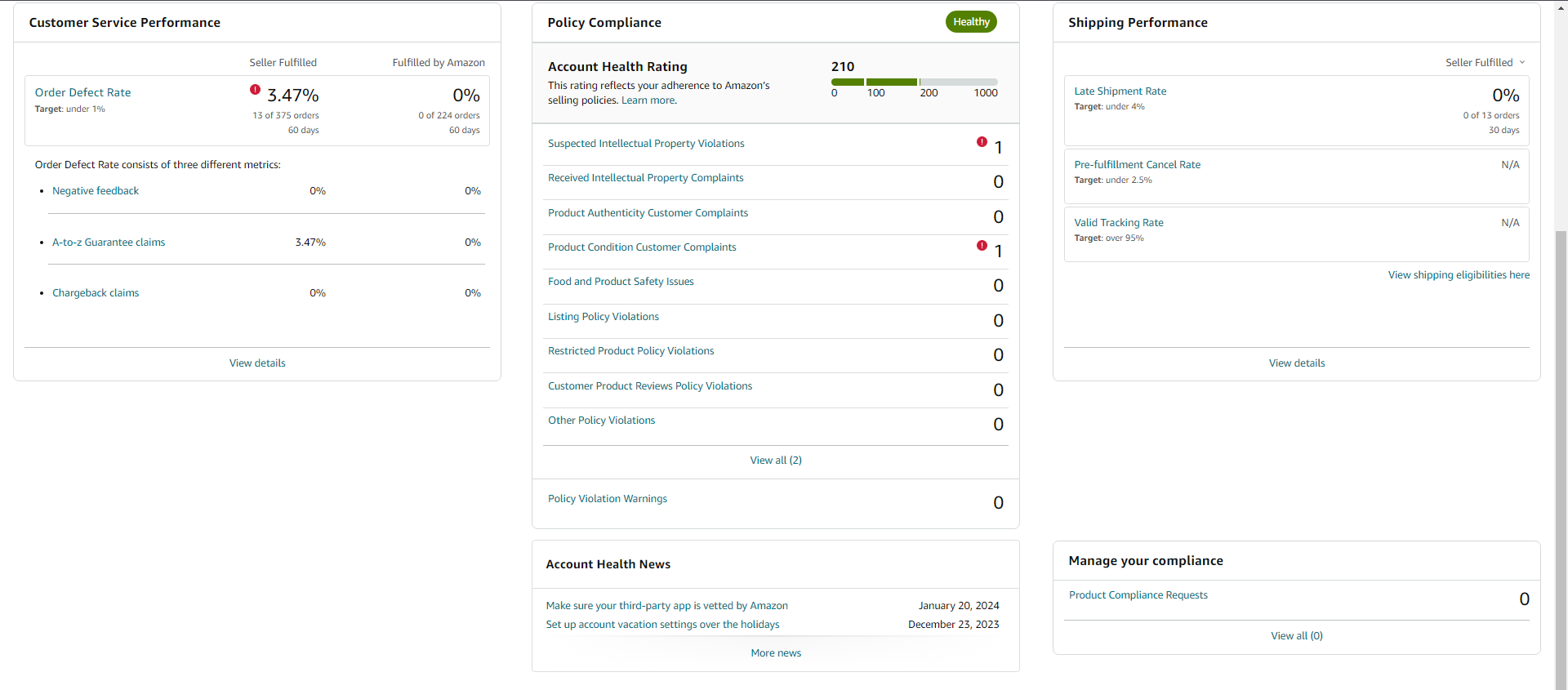Click the alert icon for Product Condition Customer Complaints

pos(982,246)
